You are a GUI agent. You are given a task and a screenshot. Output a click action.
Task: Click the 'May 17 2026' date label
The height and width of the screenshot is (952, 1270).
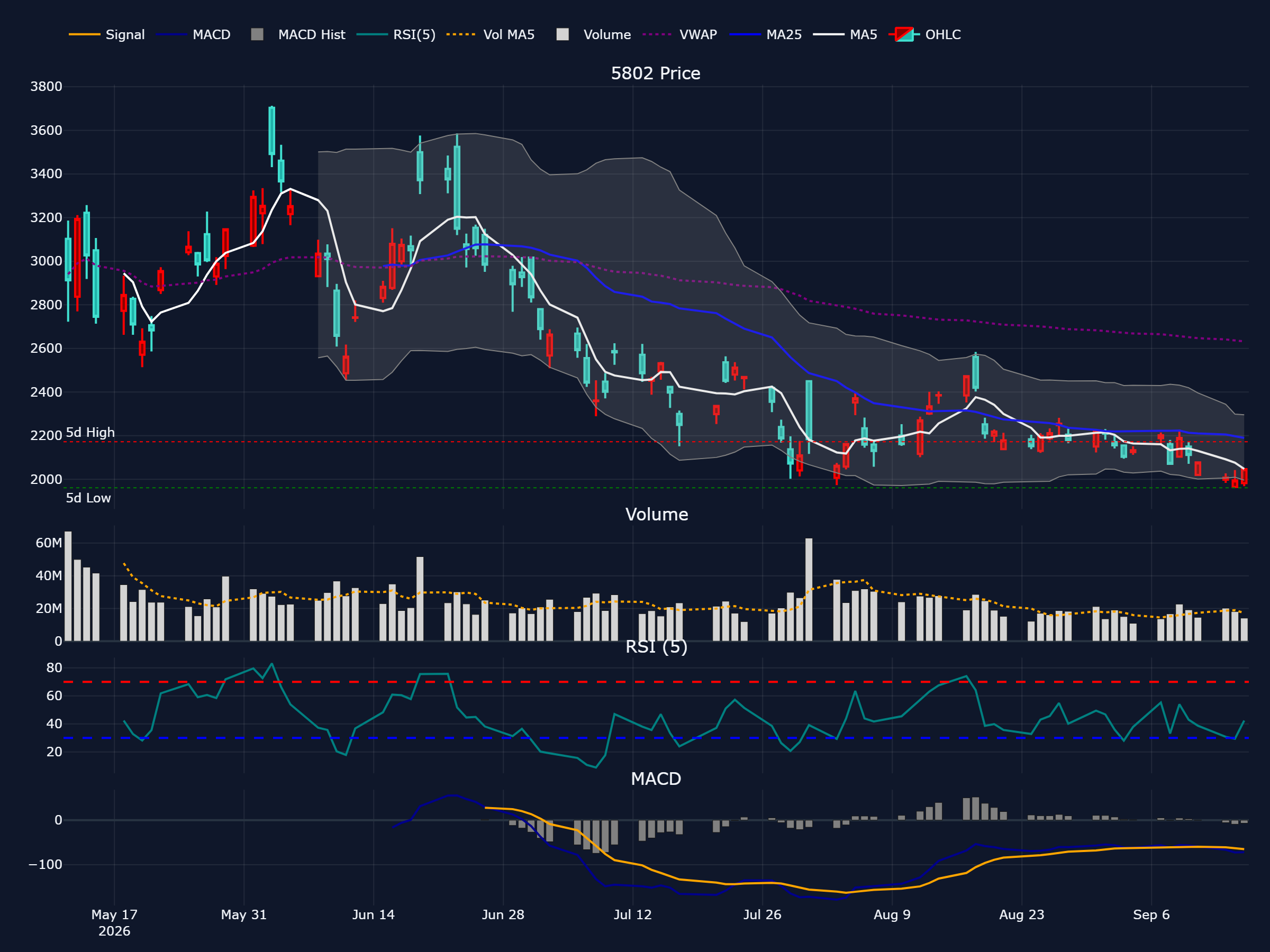(114, 923)
